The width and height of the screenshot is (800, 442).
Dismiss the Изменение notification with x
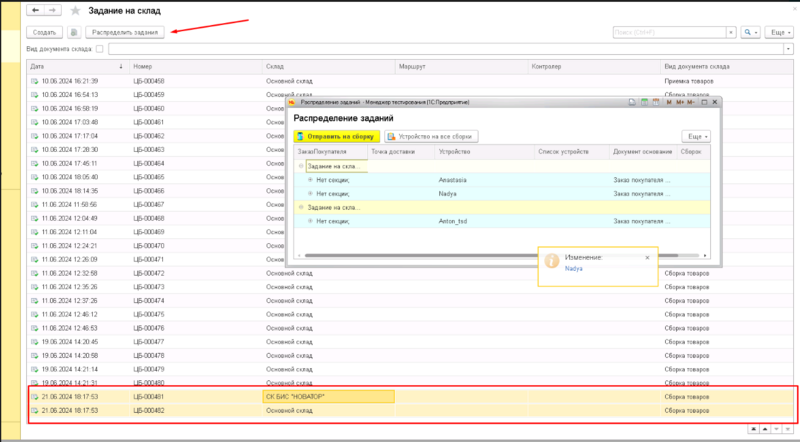click(x=647, y=258)
